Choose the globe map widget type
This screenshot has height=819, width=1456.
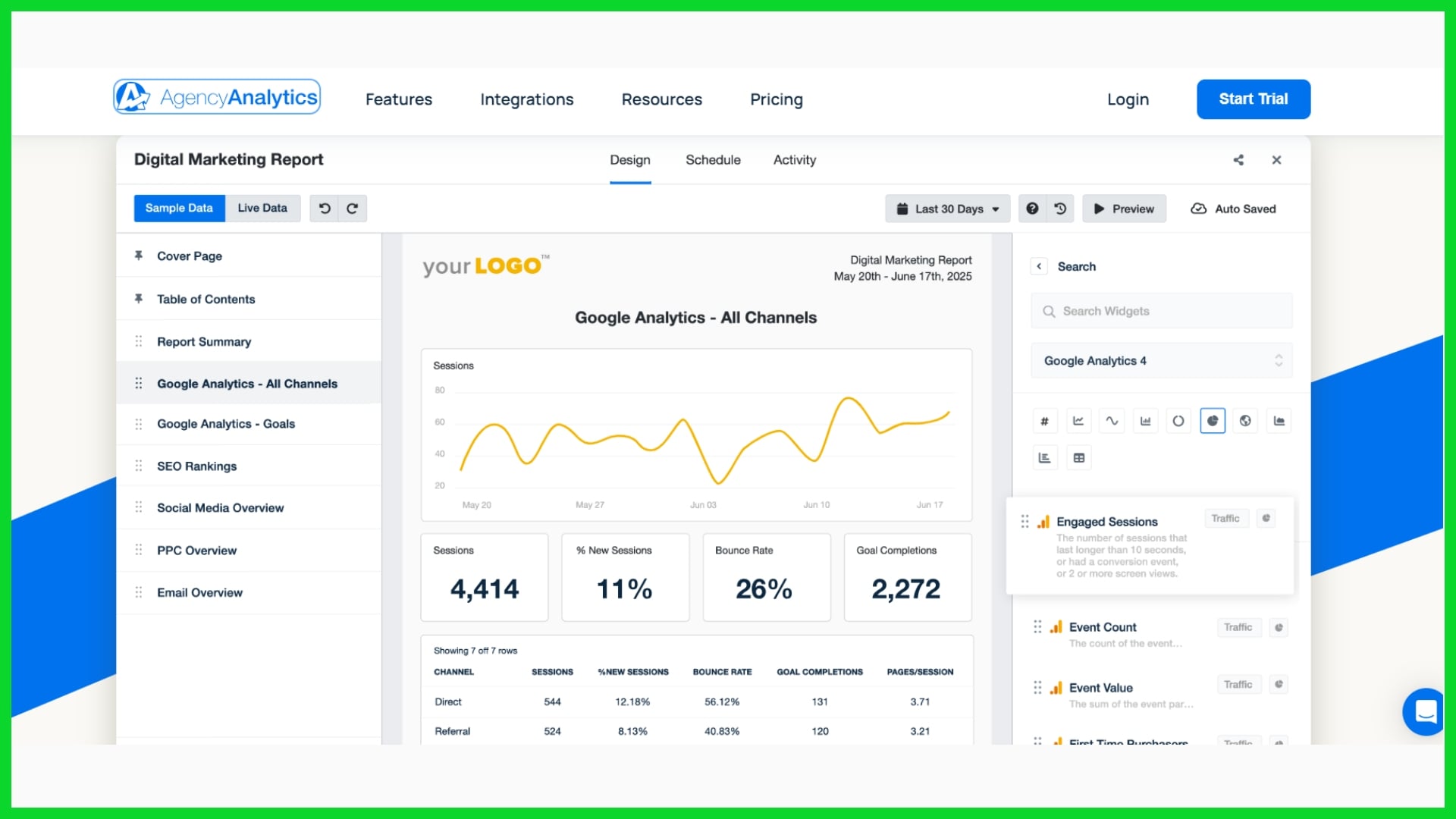click(1245, 421)
